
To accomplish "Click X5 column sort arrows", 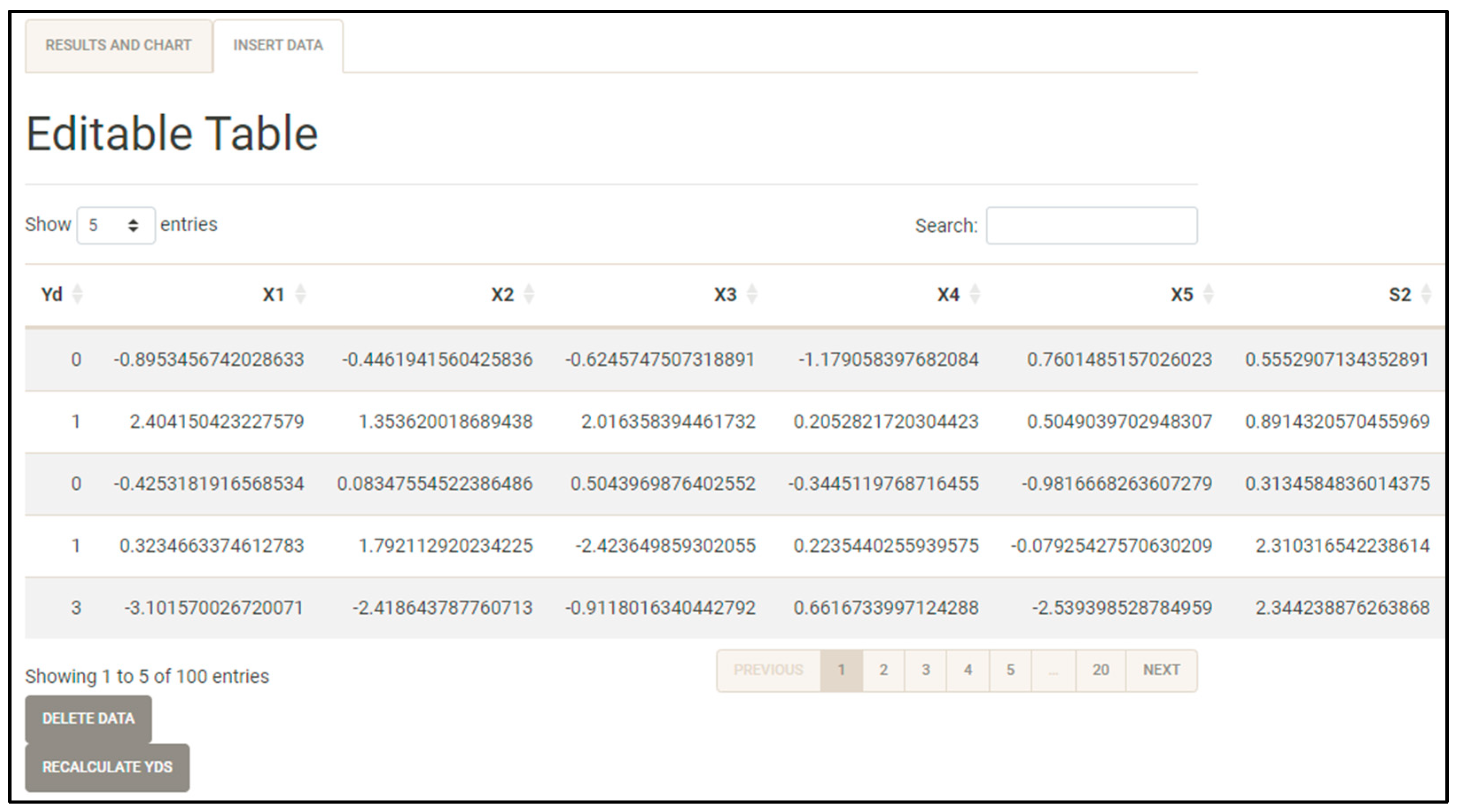I will tap(1208, 294).
